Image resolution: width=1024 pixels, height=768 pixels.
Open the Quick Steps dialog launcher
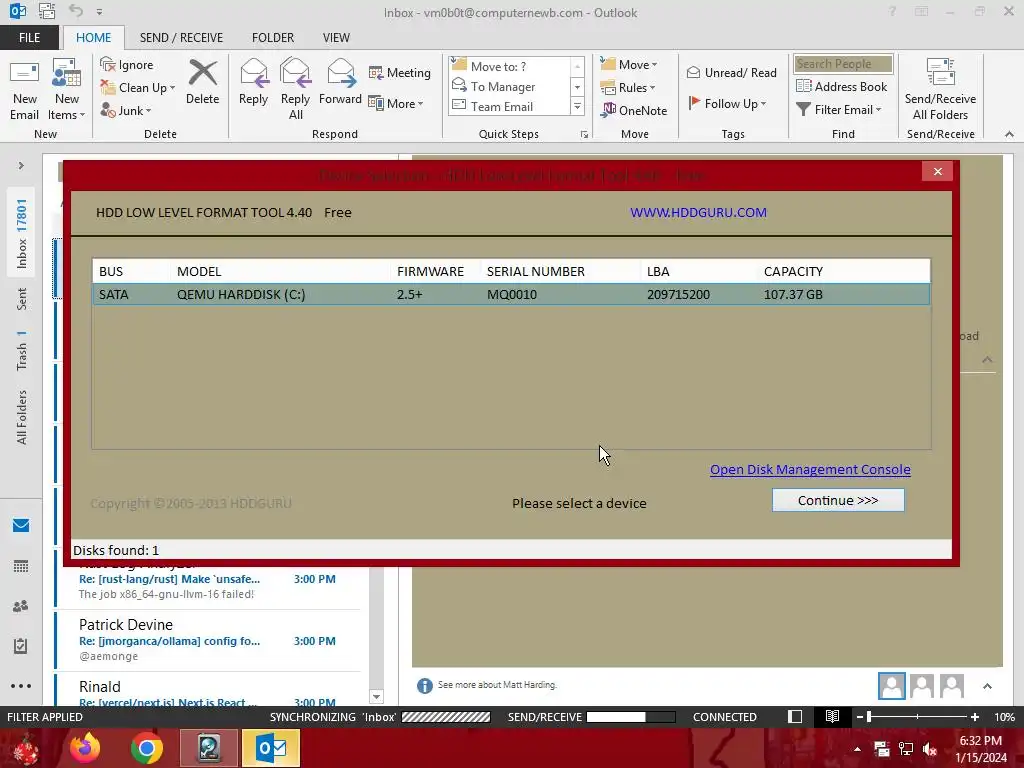pos(584,135)
